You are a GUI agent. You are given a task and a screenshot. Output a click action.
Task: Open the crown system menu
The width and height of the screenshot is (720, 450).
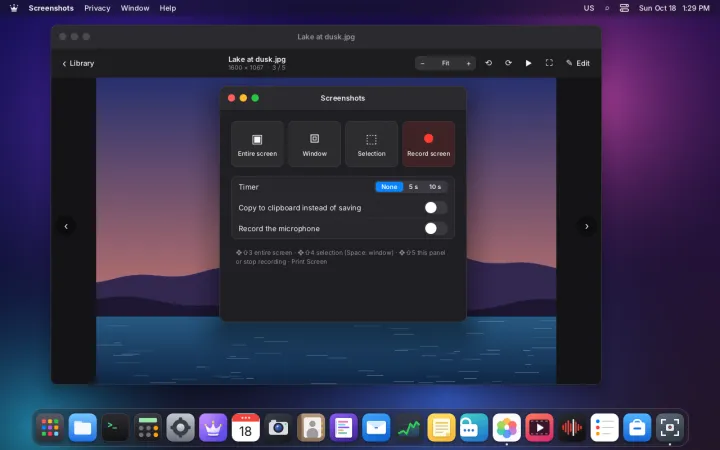(14, 8)
